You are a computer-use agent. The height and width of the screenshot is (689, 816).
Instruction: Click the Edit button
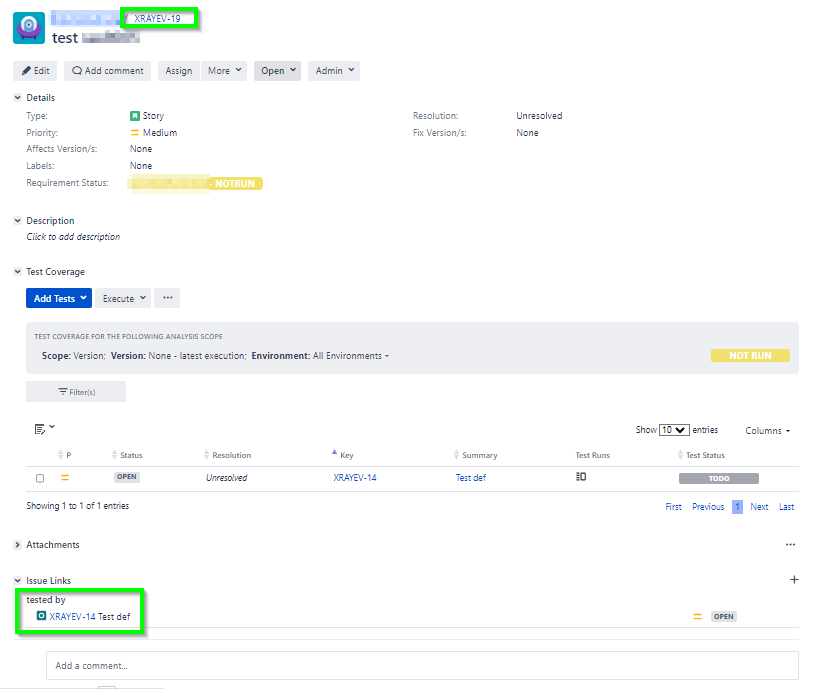(35, 71)
